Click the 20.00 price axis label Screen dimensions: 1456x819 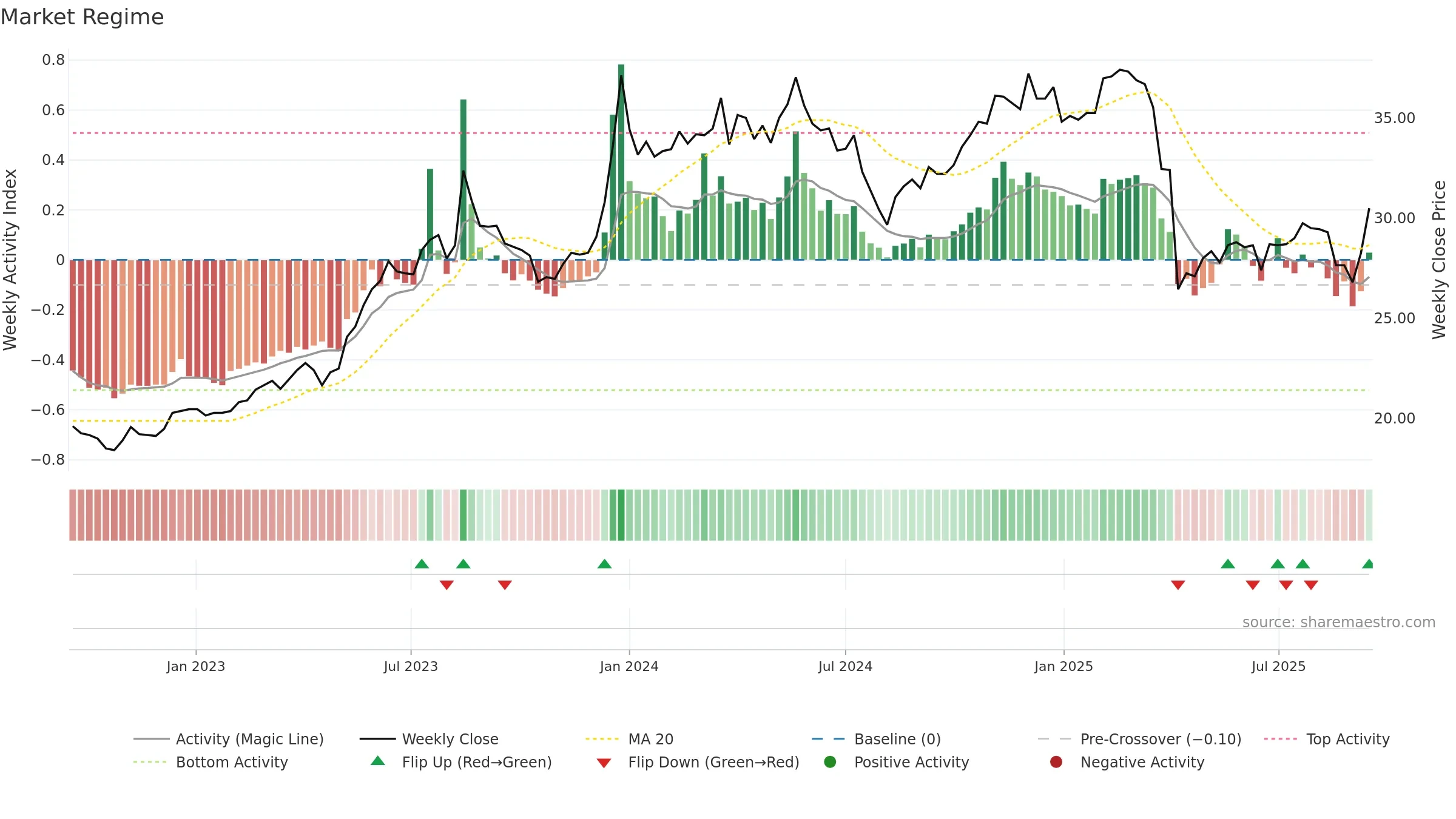[1395, 418]
